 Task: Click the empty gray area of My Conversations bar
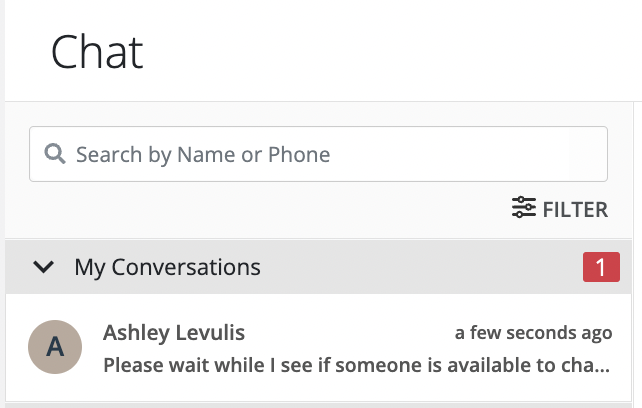pyautogui.click(x=420, y=267)
